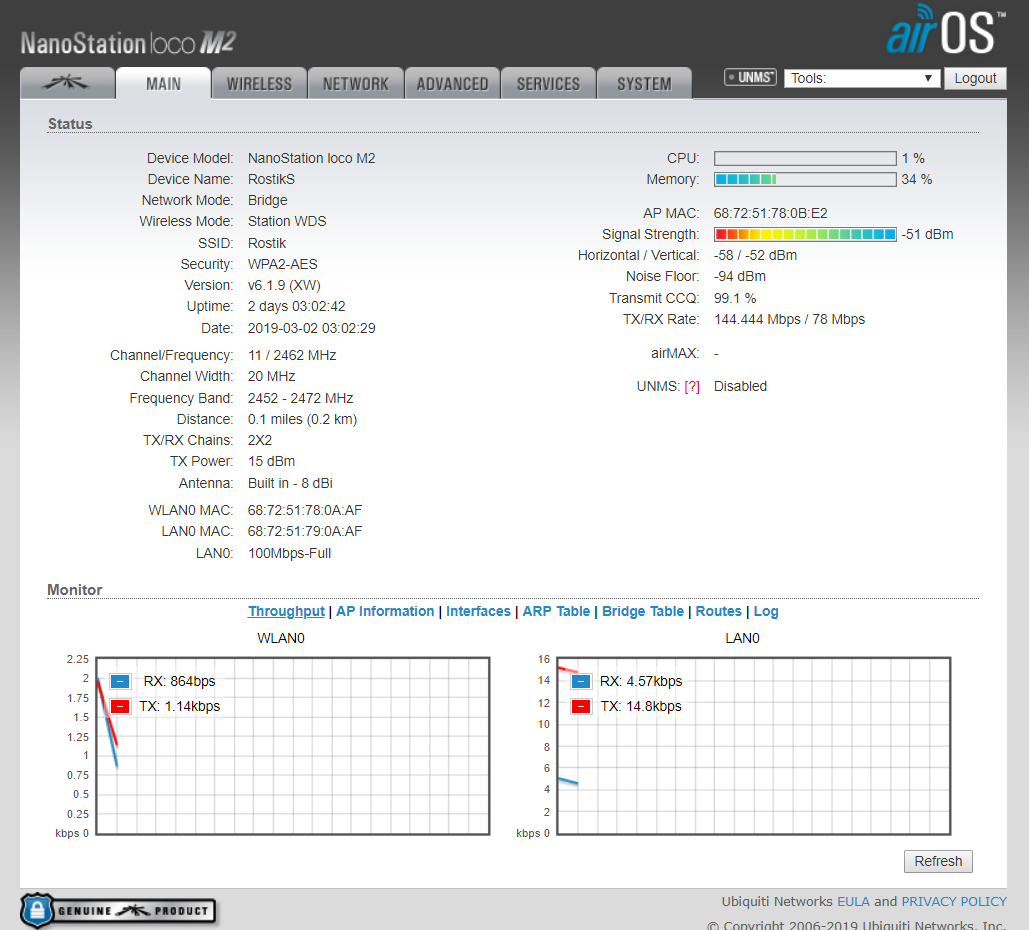This screenshot has width=1029, height=930.
Task: Open the AP Information link
Action: point(385,611)
